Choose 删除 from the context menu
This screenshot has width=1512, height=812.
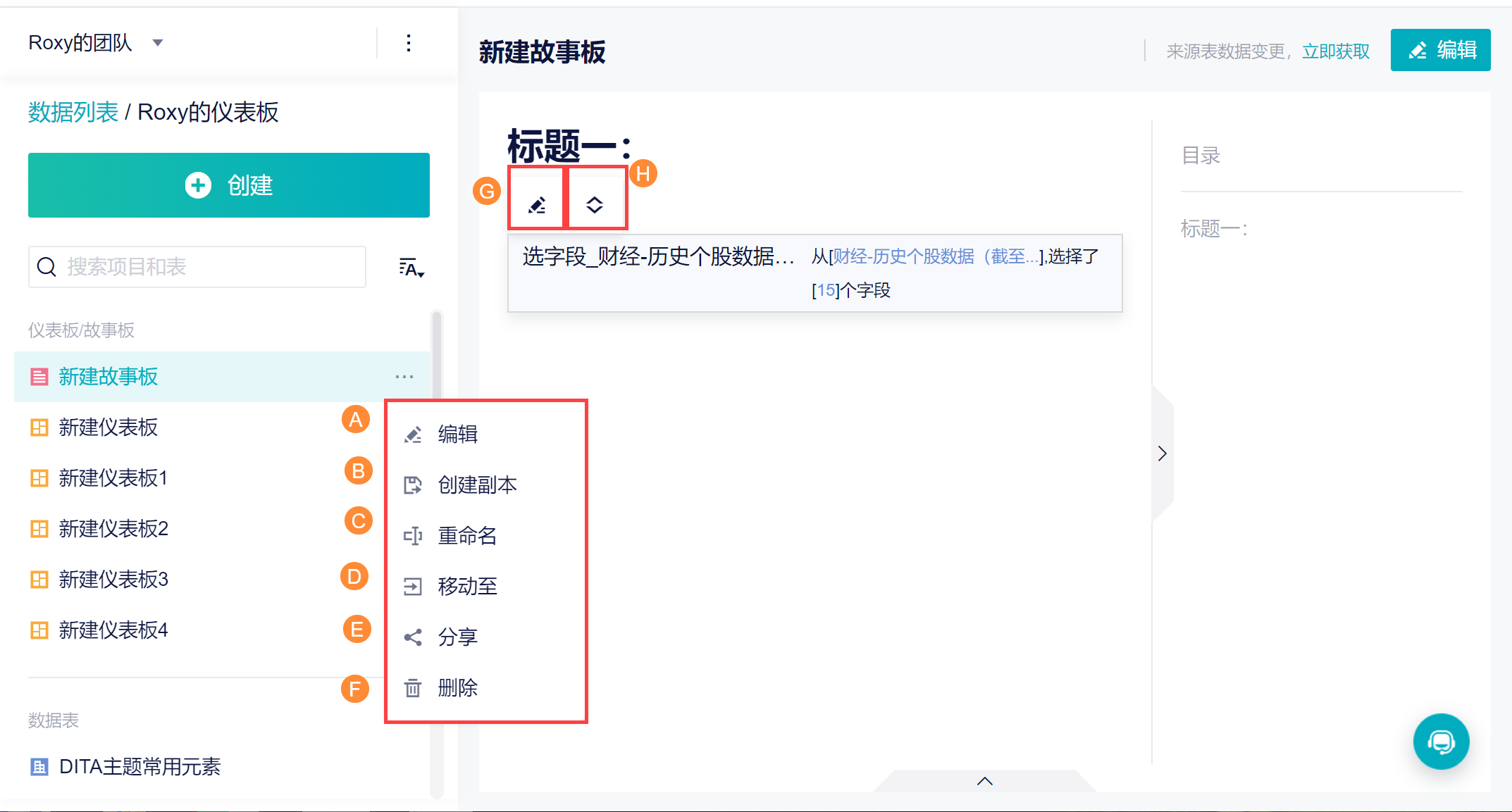[x=457, y=688]
